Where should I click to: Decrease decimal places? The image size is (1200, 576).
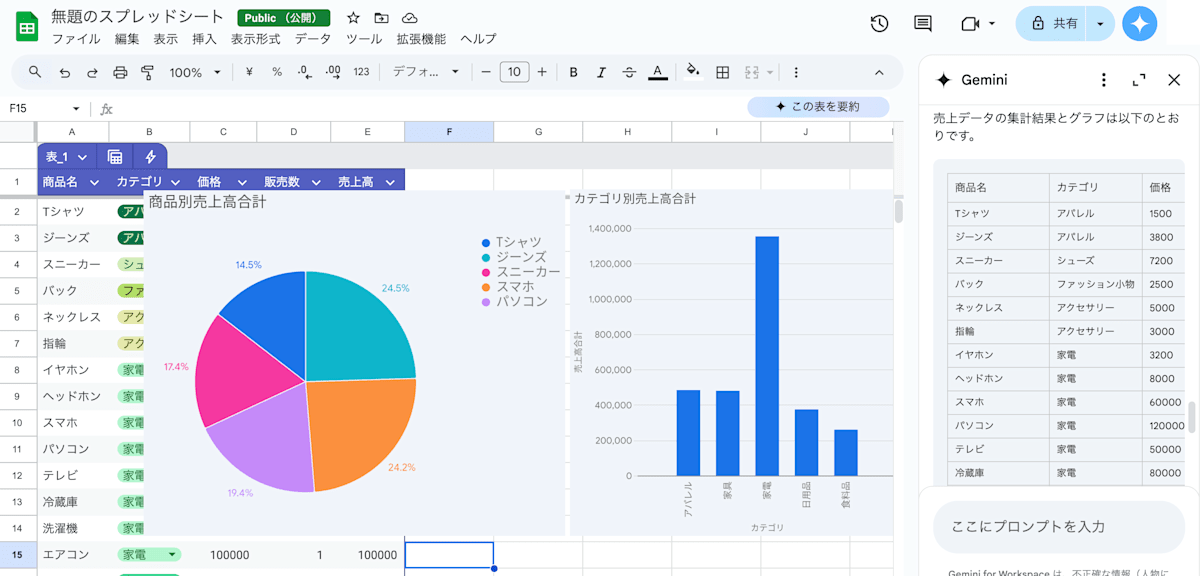click(305, 72)
